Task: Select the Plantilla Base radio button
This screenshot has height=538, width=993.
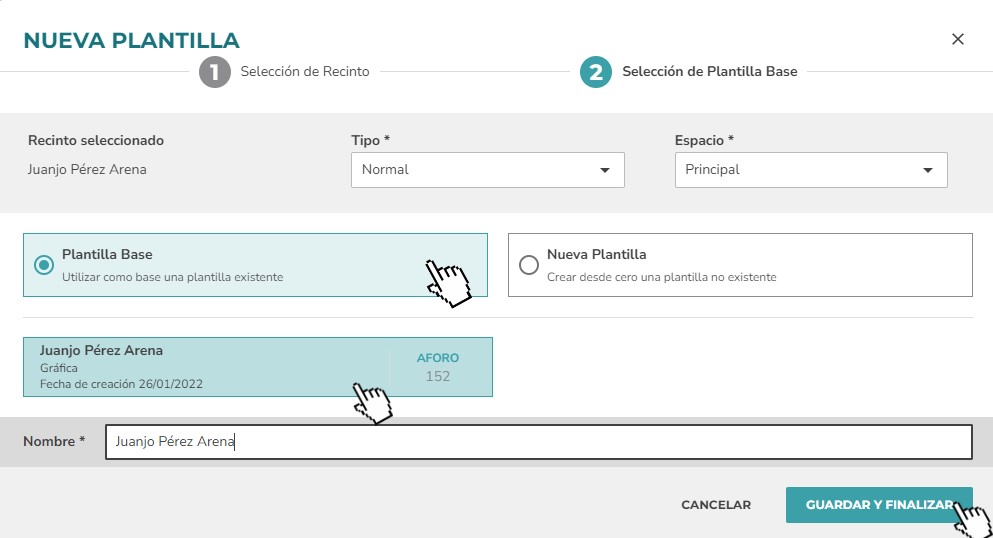Action: [44, 265]
